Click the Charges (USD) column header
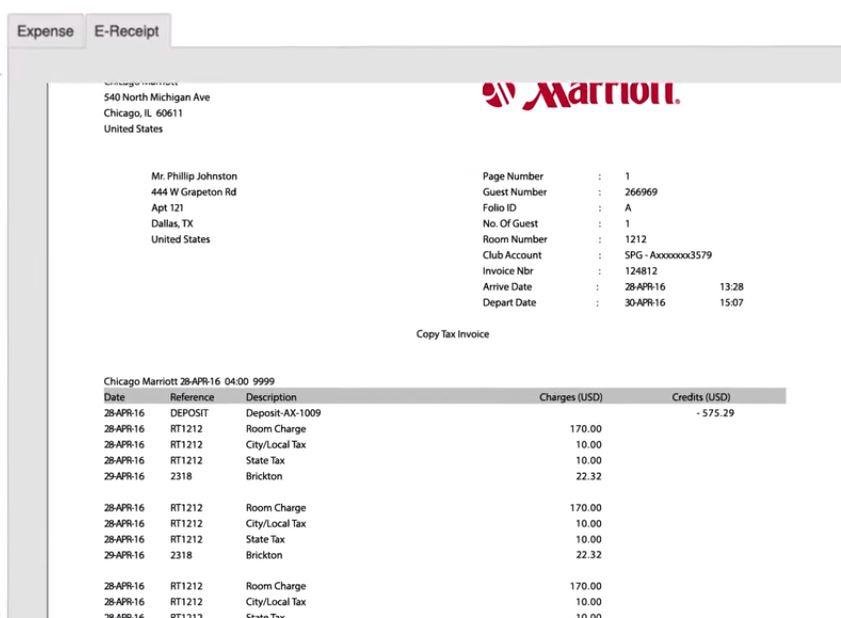 (x=571, y=397)
